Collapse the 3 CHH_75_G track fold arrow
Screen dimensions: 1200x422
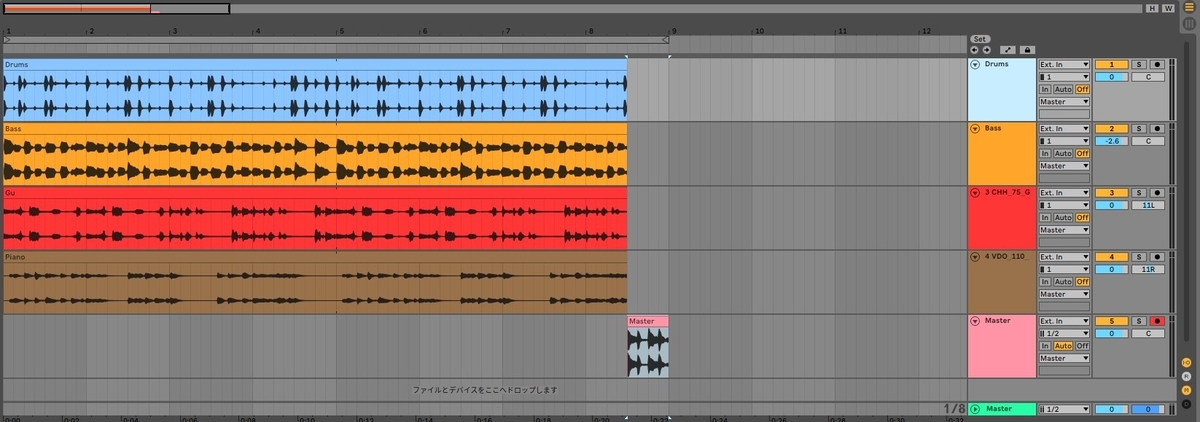975,193
